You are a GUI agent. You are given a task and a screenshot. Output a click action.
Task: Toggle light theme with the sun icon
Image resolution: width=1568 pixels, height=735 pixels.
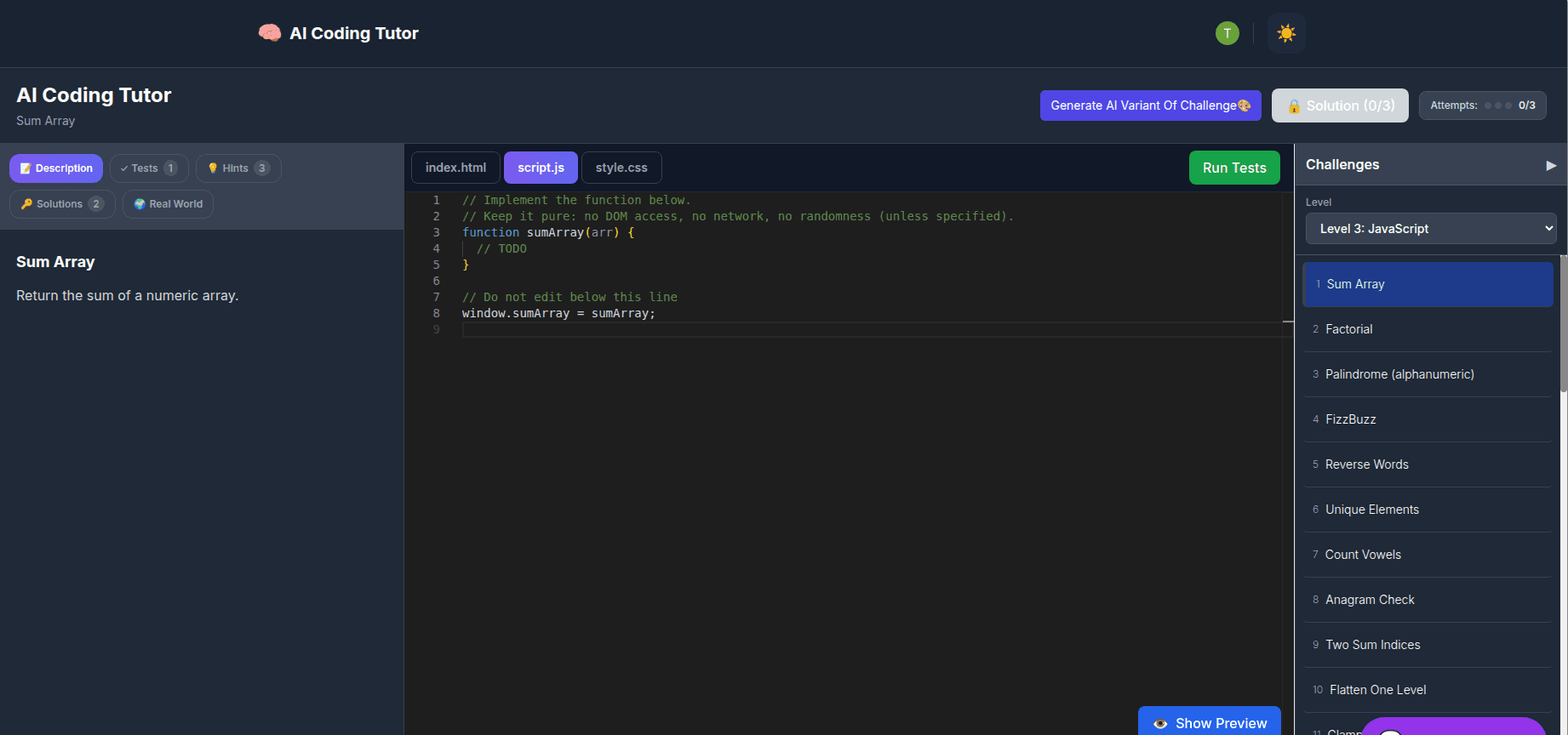tap(1286, 33)
